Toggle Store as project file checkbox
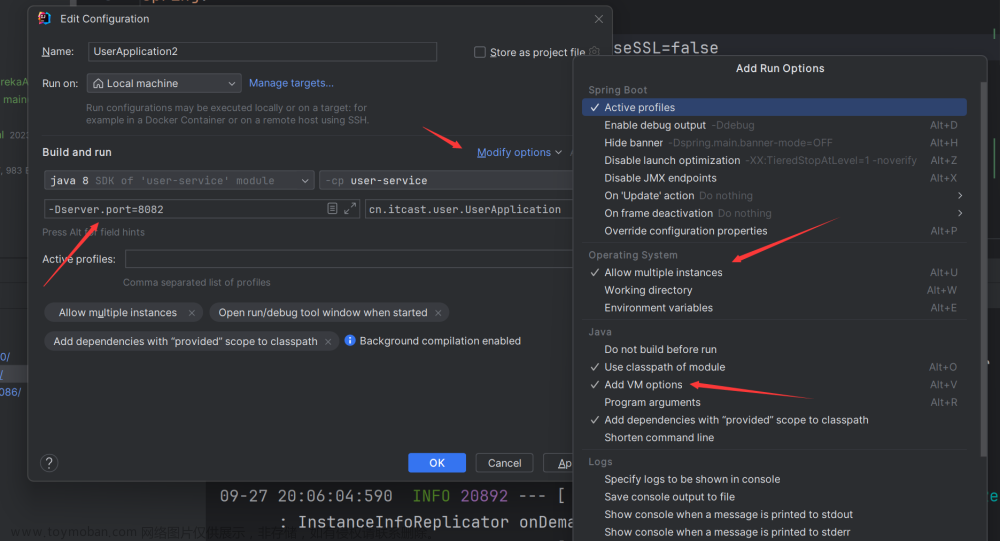1000x541 pixels. (480, 52)
